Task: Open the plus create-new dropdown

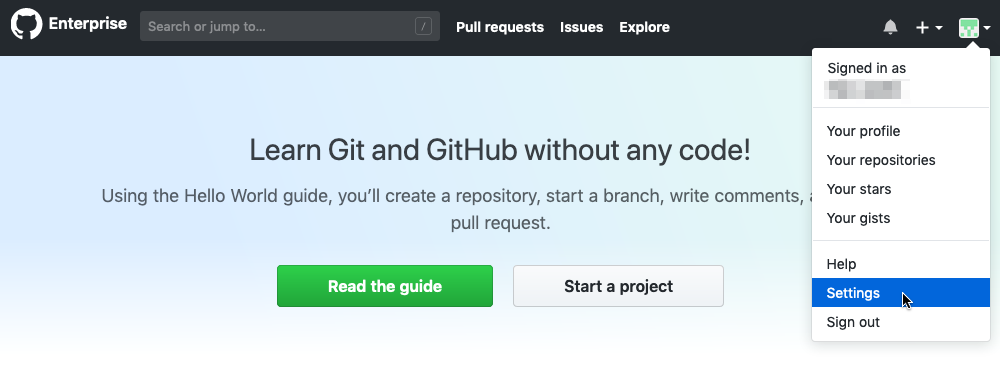Action: [x=929, y=27]
